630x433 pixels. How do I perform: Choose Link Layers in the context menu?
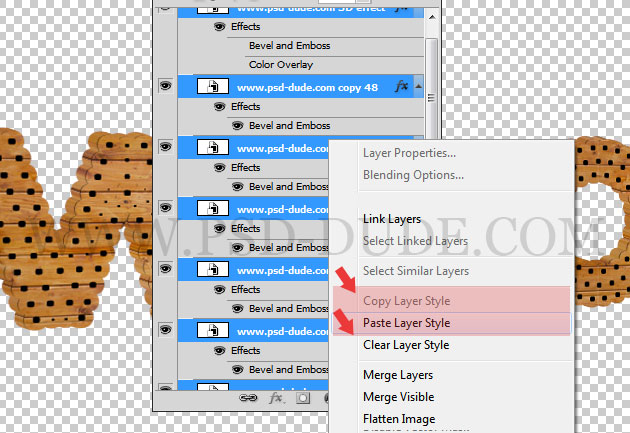point(392,219)
